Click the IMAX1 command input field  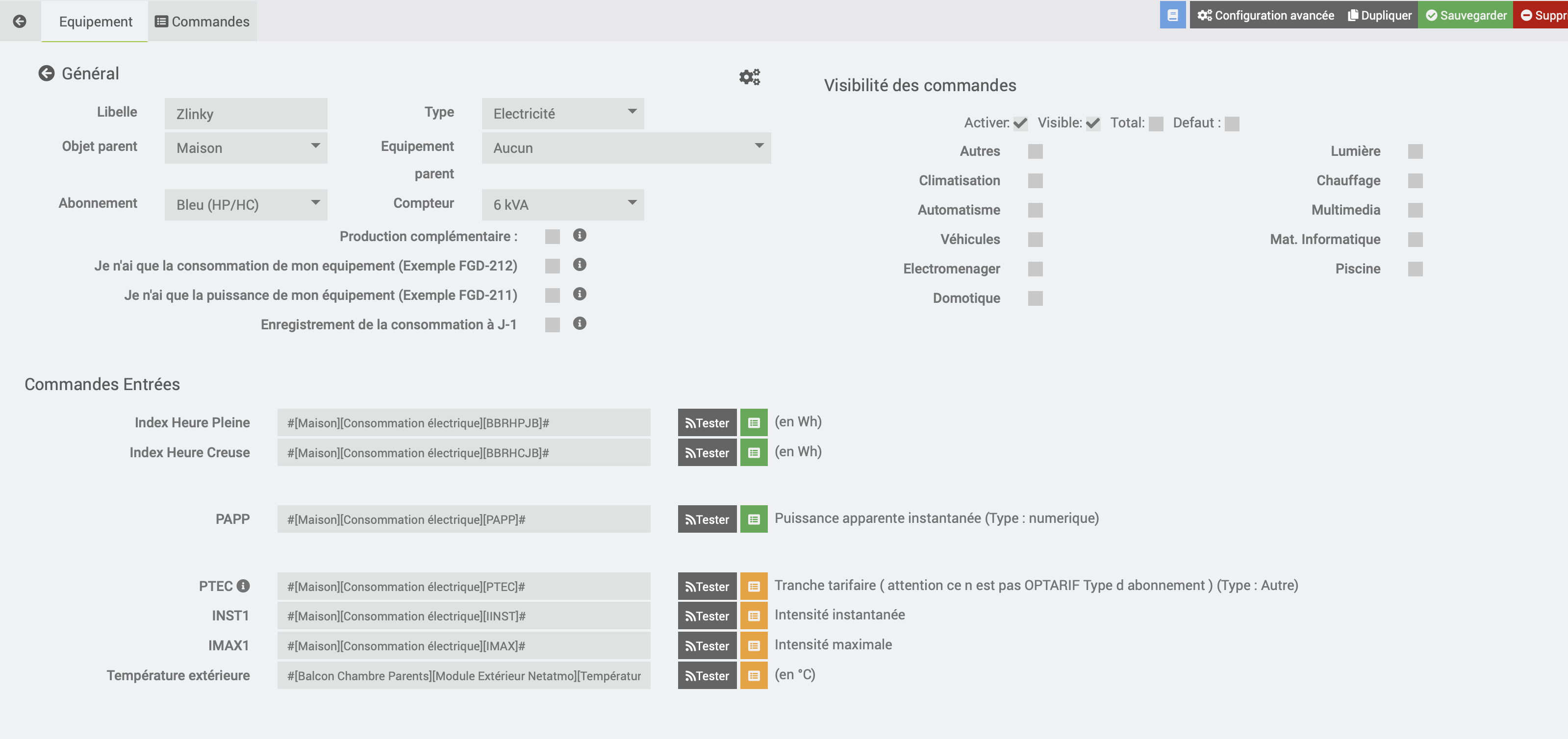coord(464,646)
